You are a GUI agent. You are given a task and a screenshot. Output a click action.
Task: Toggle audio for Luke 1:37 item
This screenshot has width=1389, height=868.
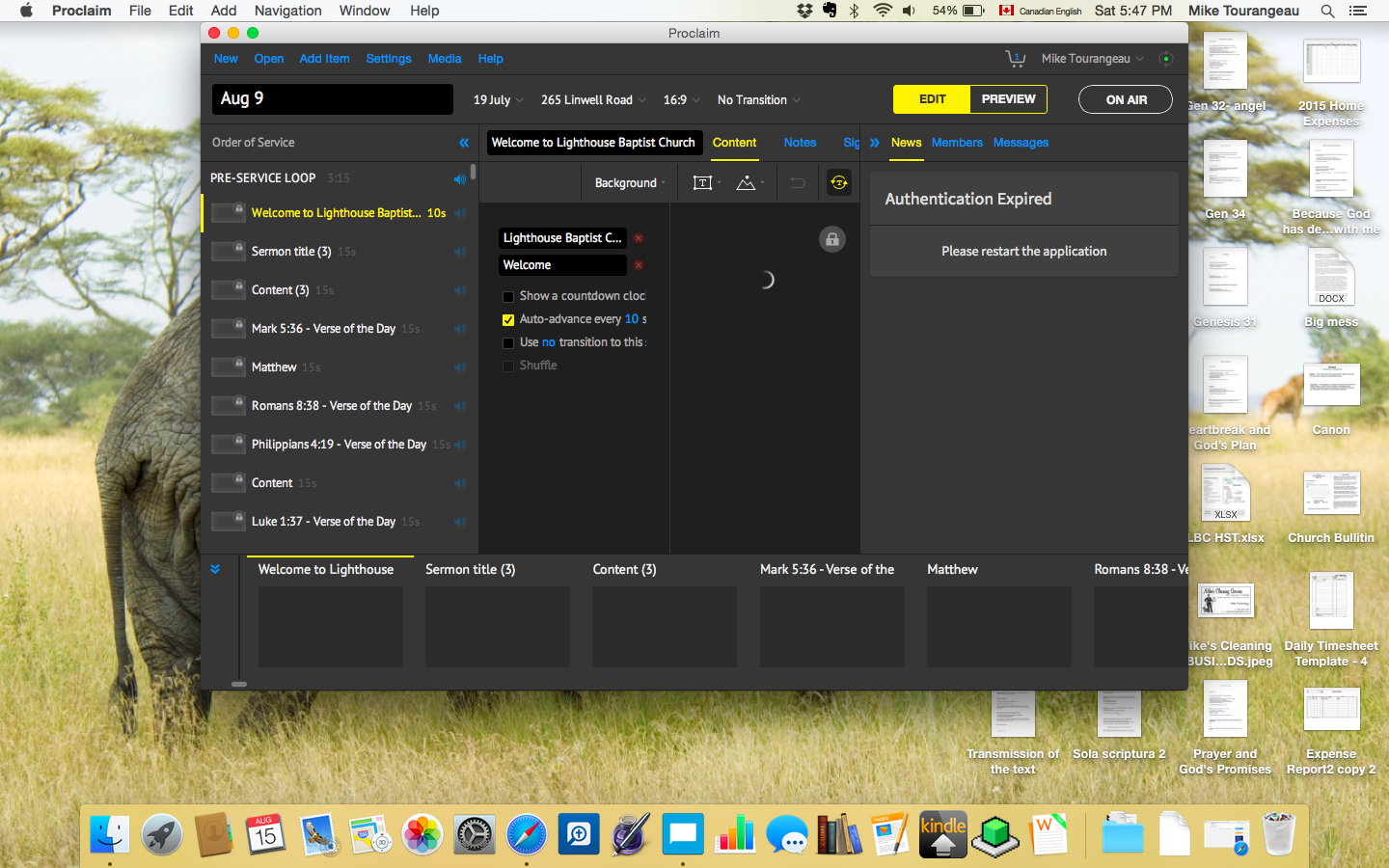click(460, 522)
